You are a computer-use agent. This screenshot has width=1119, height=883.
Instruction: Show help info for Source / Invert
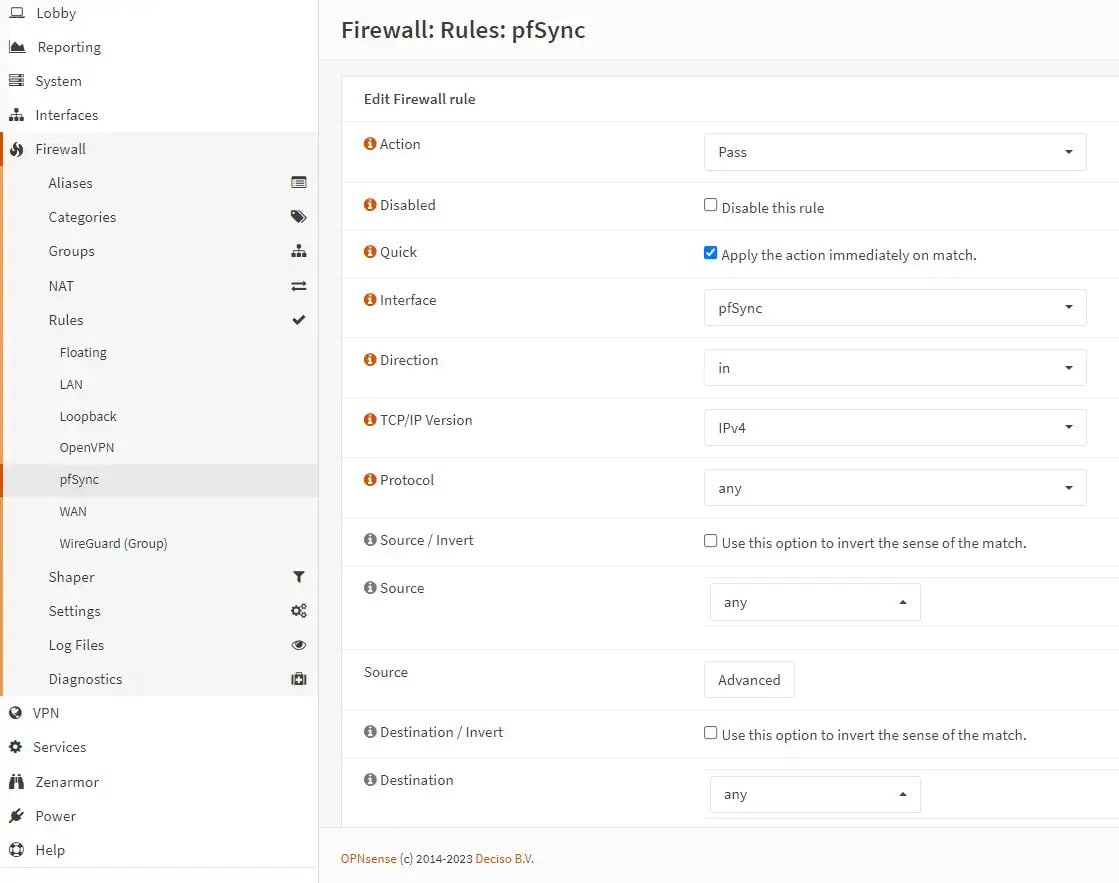pyautogui.click(x=370, y=540)
